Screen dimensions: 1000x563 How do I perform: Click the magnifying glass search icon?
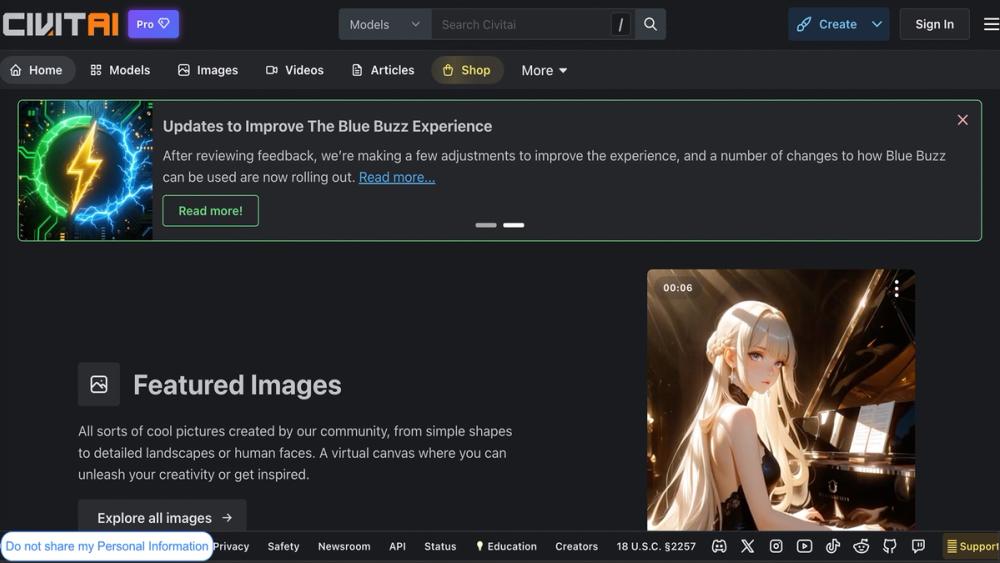pyautogui.click(x=650, y=24)
